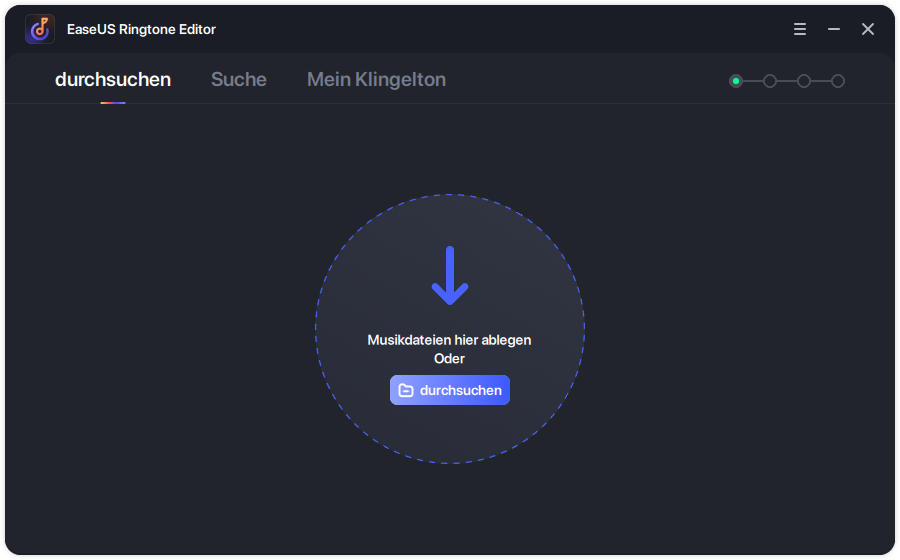The image size is (900, 560).
Task: Click the green first step indicator
Action: (x=736, y=81)
